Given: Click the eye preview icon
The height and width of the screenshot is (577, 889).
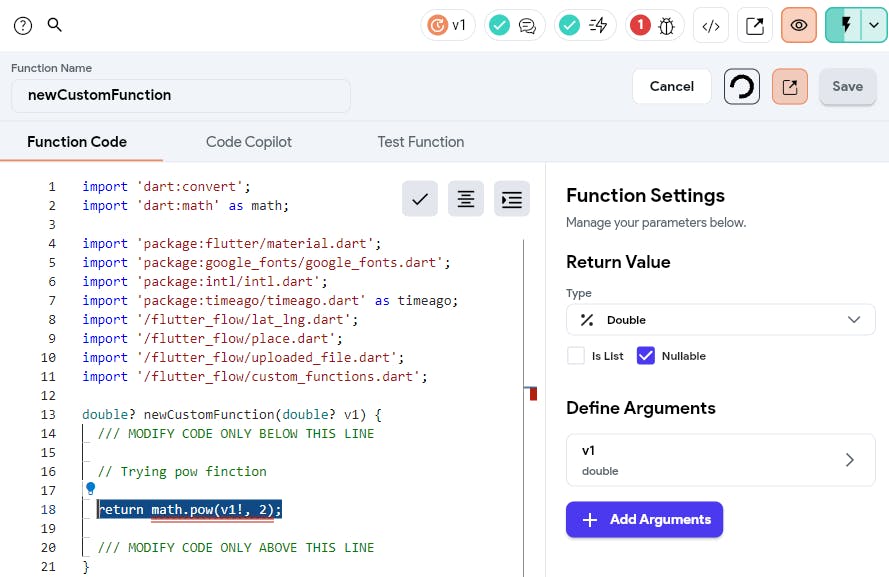Looking at the screenshot, I should pyautogui.click(x=799, y=26).
